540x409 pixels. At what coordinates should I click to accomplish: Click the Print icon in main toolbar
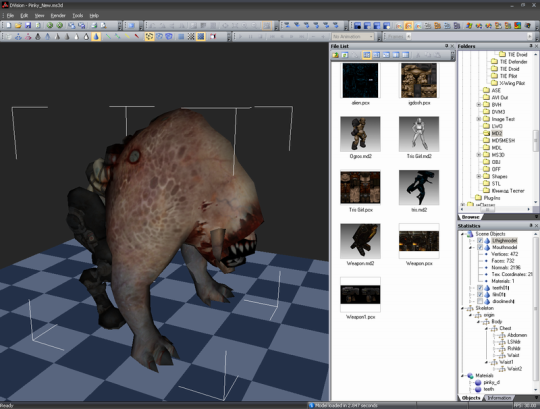coord(94,25)
